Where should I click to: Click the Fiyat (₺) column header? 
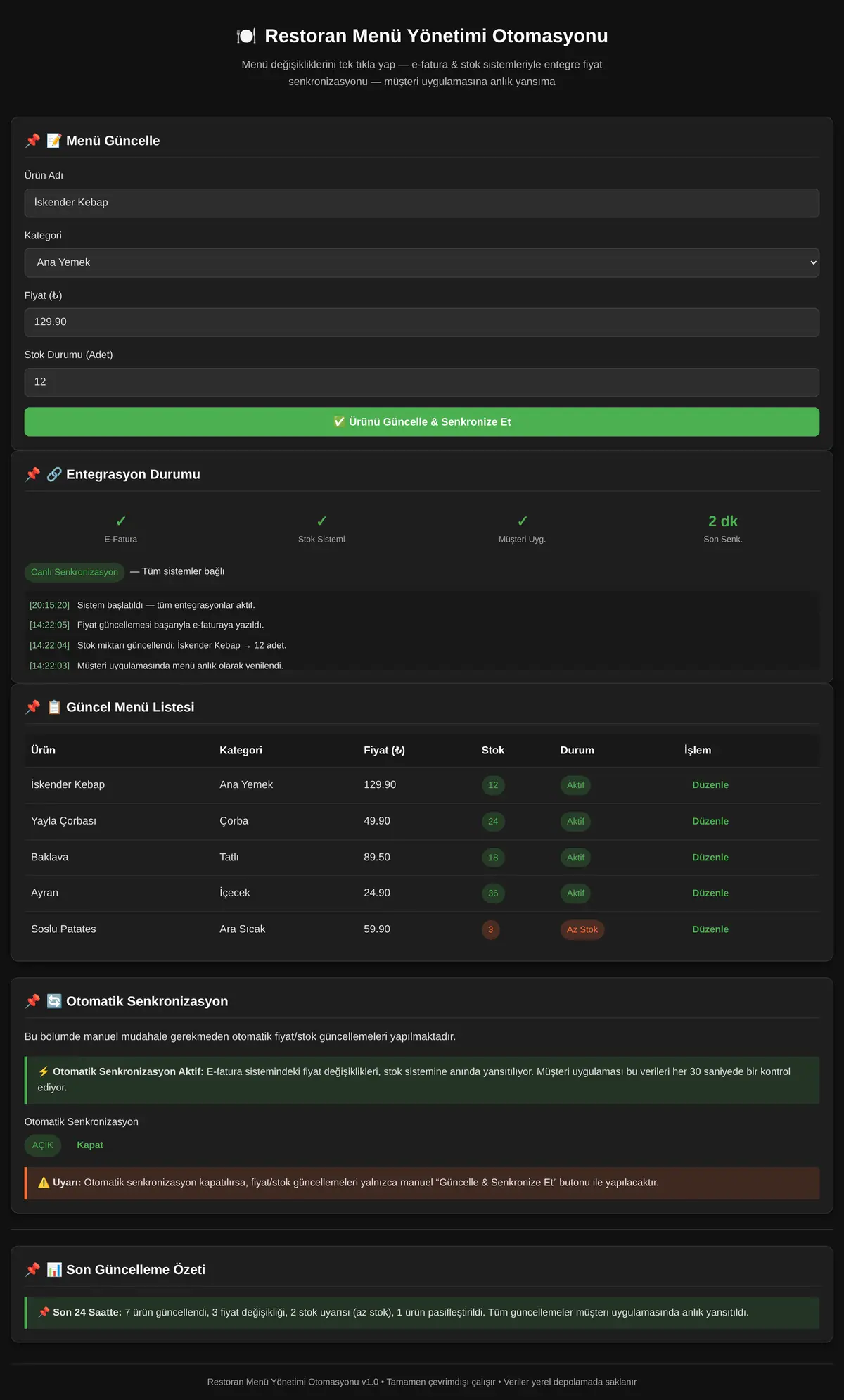click(x=384, y=750)
